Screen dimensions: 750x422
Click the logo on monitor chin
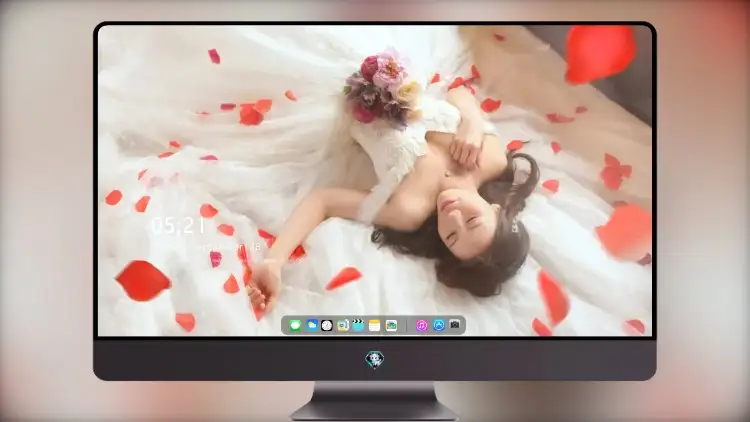(x=375, y=359)
